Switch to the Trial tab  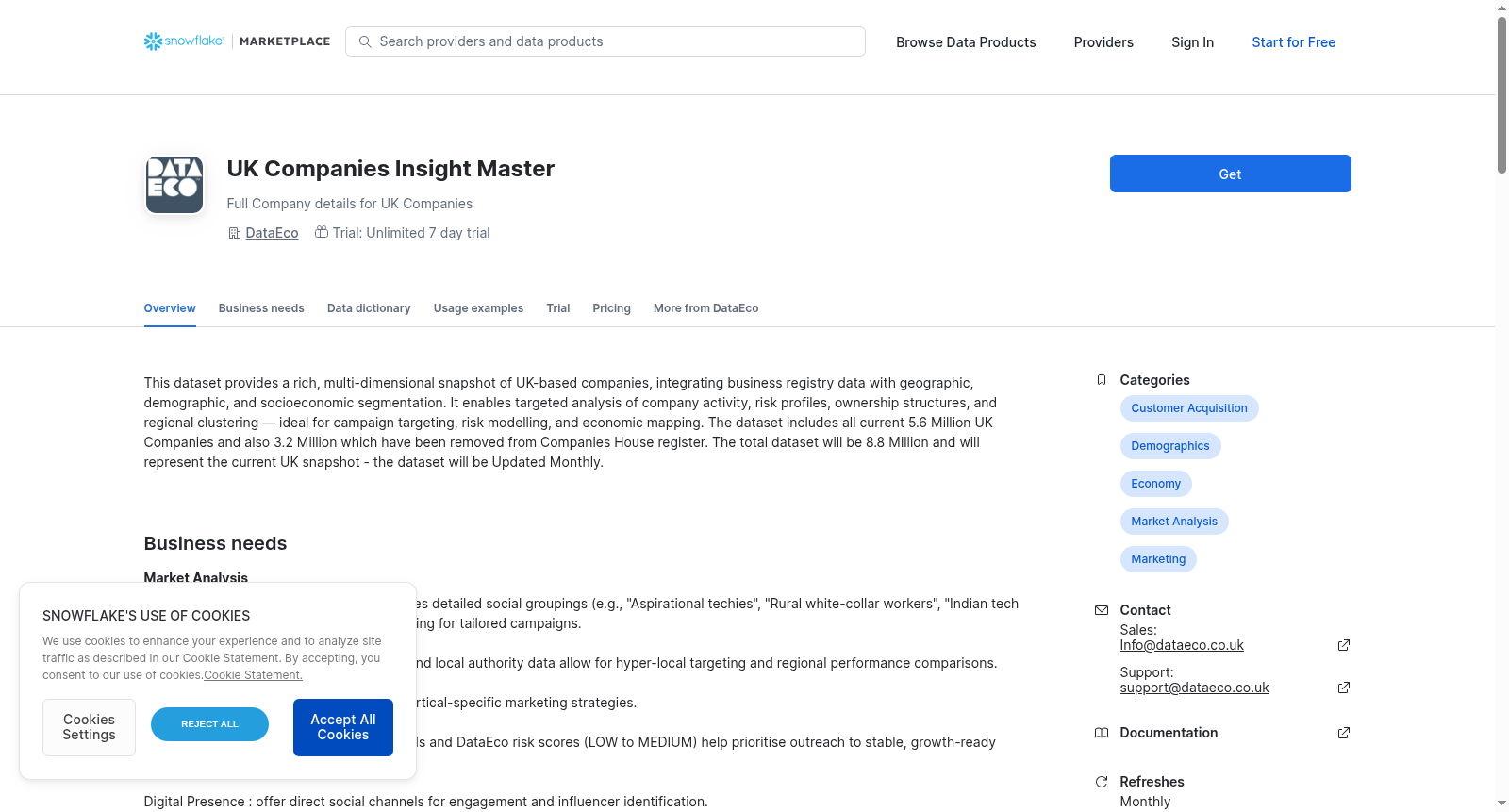click(558, 308)
